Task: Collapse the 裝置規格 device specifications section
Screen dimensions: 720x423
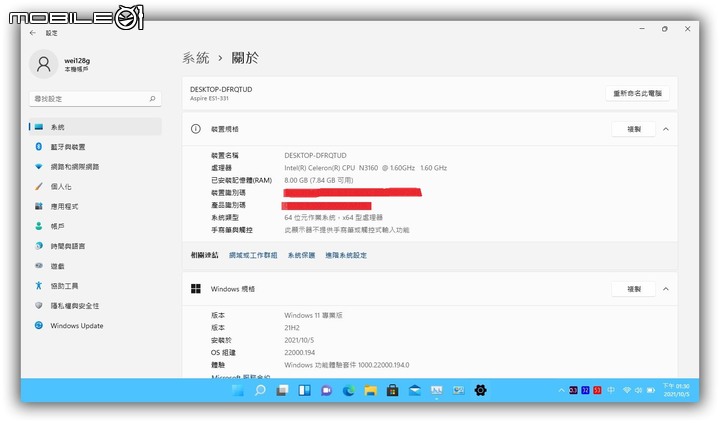Action: (666, 129)
